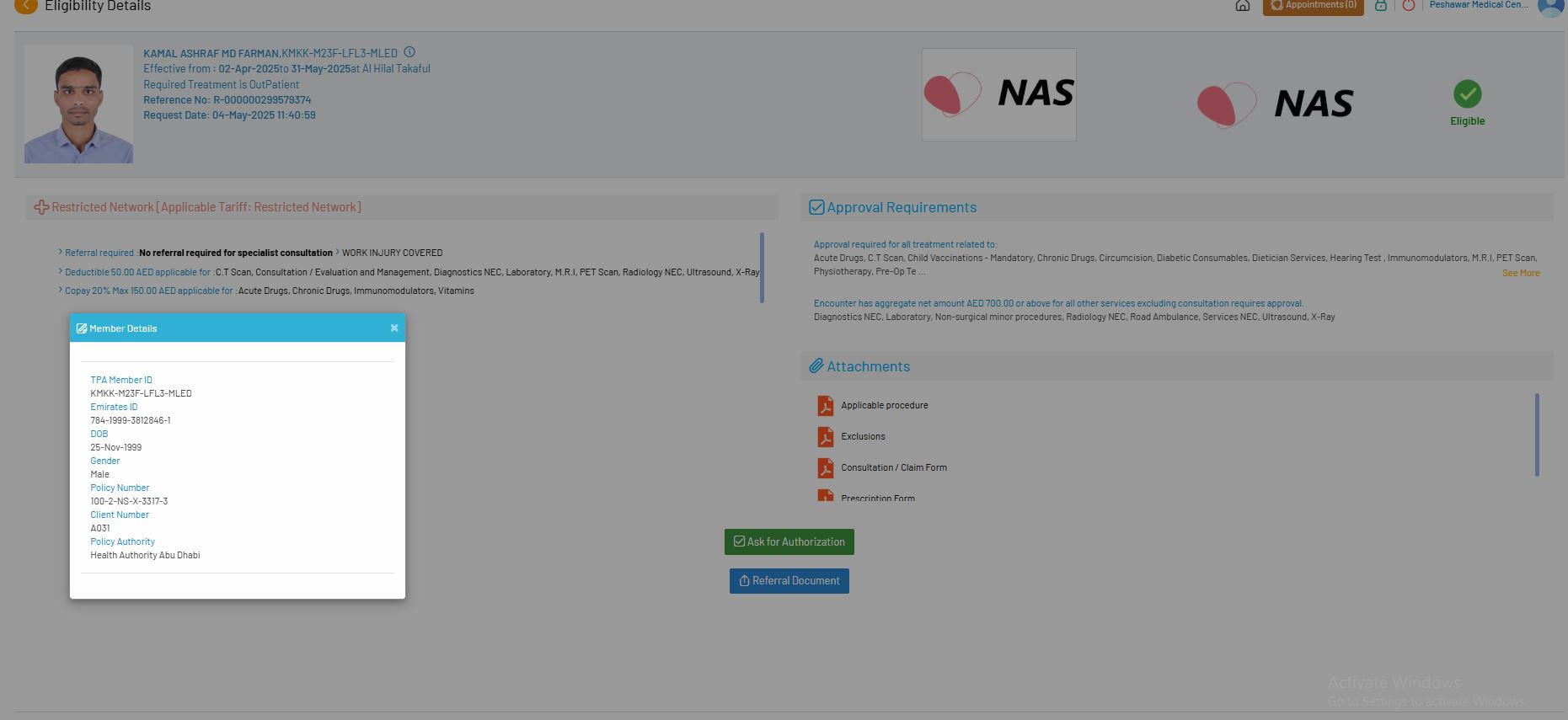
Task: Click Policy Number value 100-2-NS-X-3317-3
Action: (x=130, y=501)
